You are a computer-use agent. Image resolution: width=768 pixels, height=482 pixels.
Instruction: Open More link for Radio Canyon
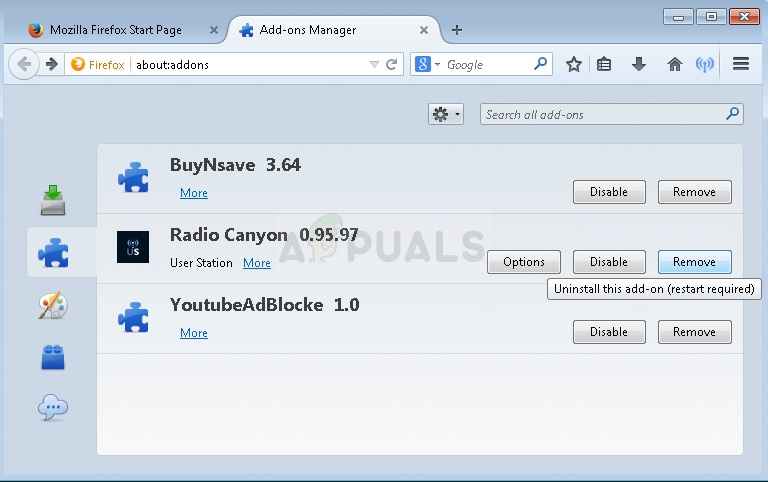pyautogui.click(x=257, y=263)
